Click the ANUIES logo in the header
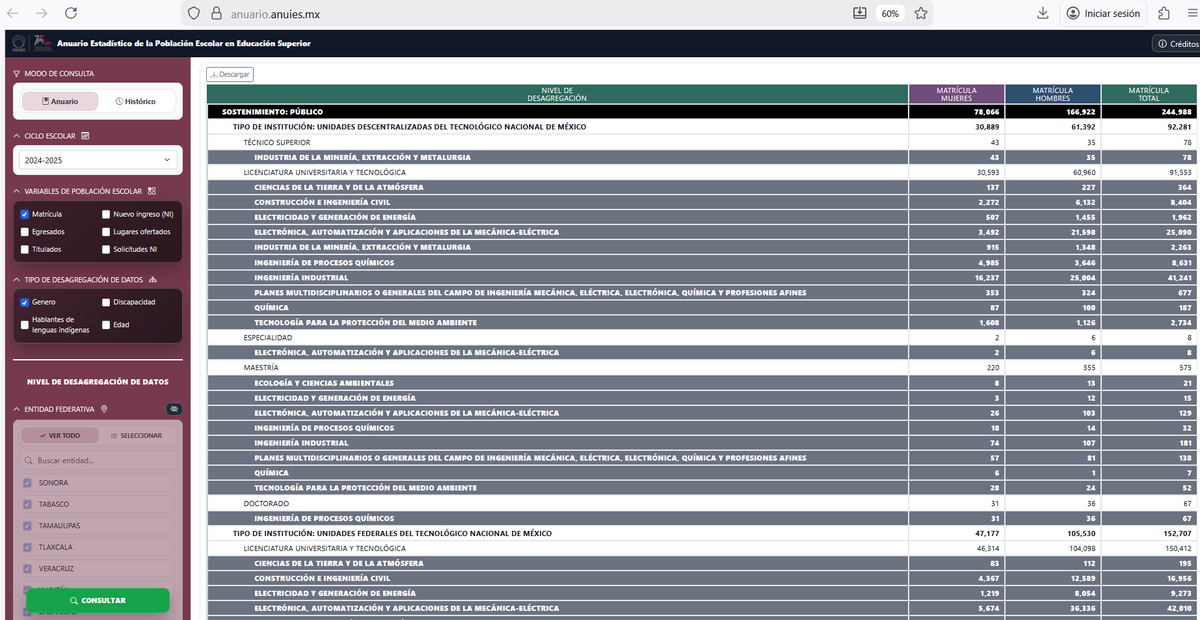Viewport: 1200px width, 620px height. click(x=17, y=44)
